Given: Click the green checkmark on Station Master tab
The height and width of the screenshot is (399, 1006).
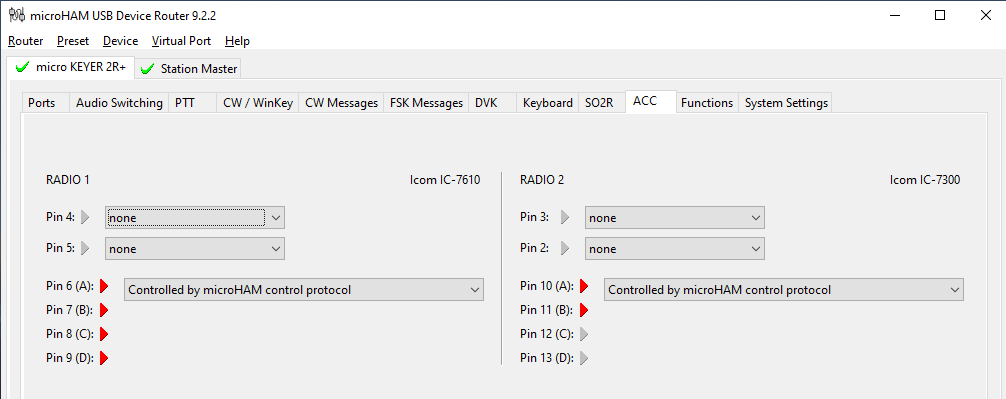Looking at the screenshot, I should point(148,69).
